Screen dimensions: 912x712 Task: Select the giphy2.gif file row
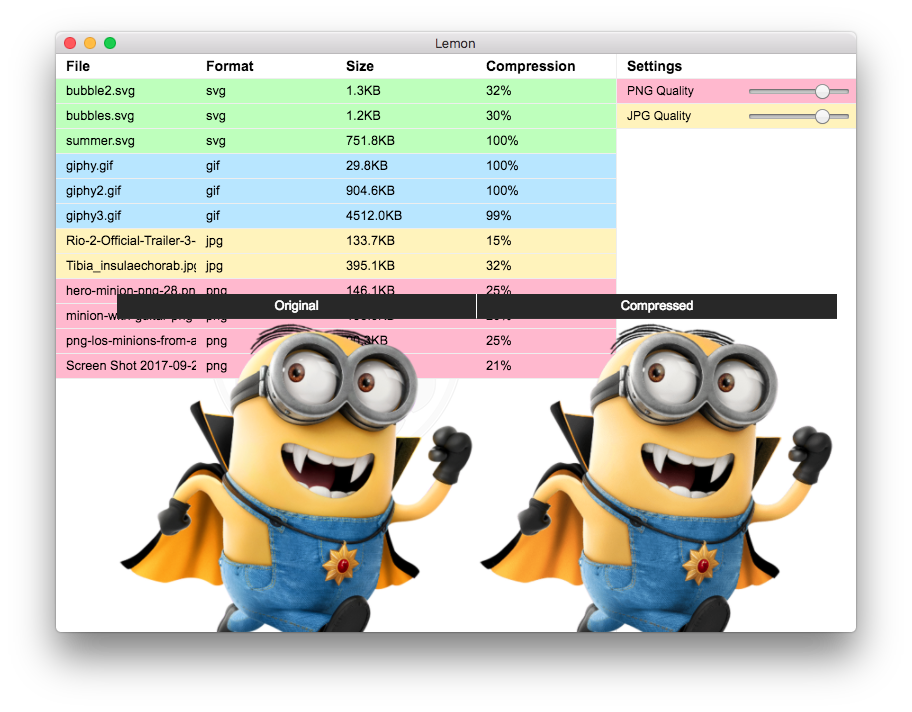tap(336, 191)
